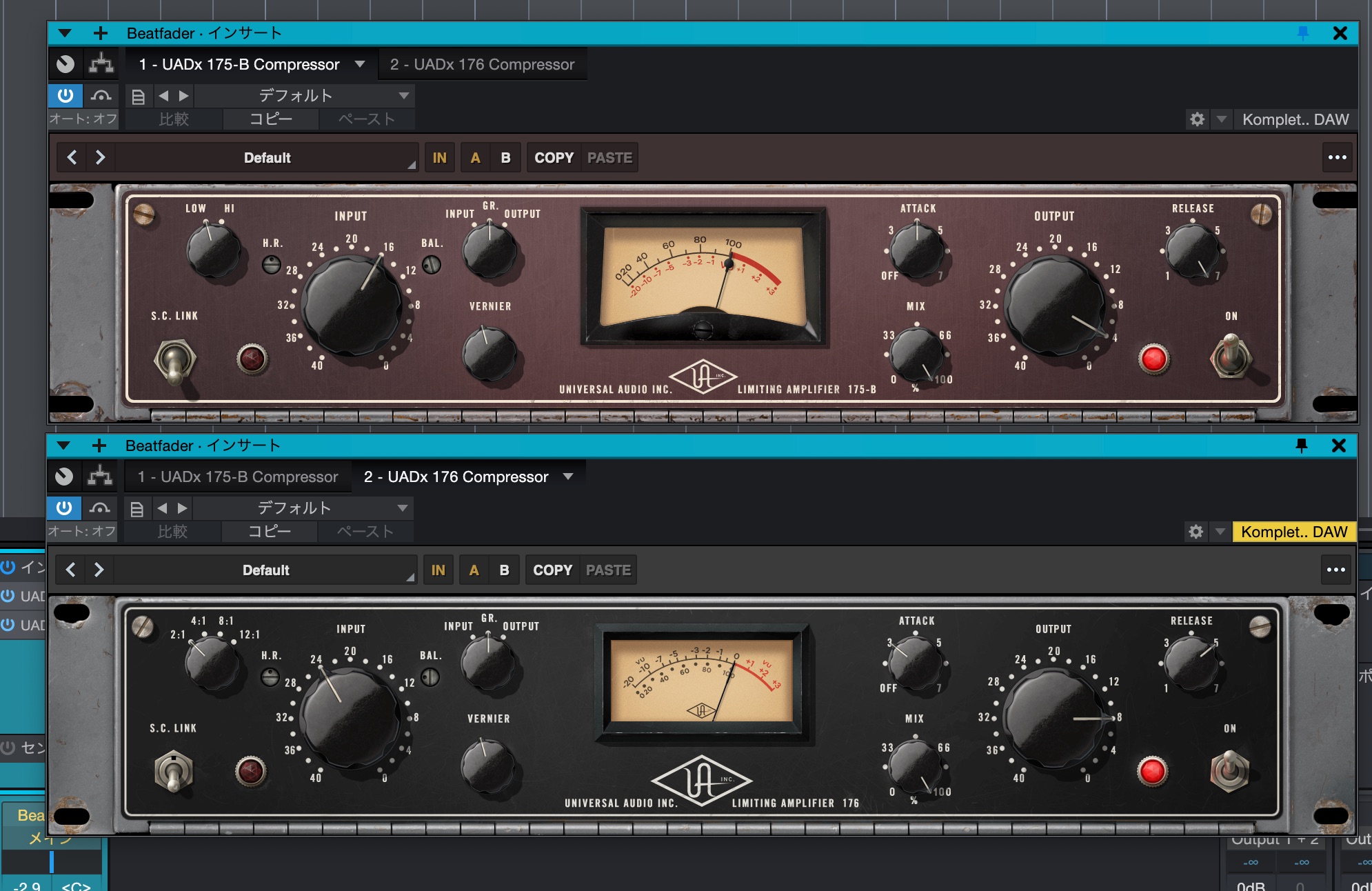
Task: Pin the top Beatfader insert window
Action: point(1303,33)
